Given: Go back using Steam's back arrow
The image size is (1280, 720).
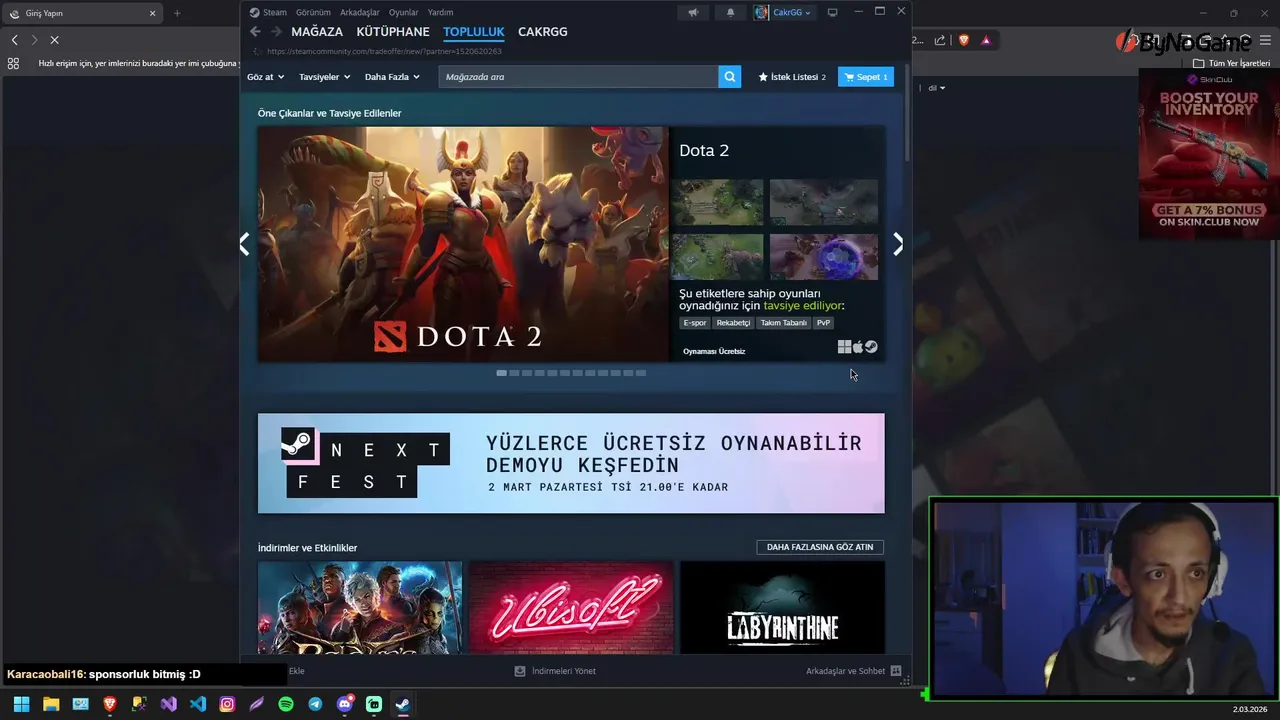Looking at the screenshot, I should click(255, 32).
